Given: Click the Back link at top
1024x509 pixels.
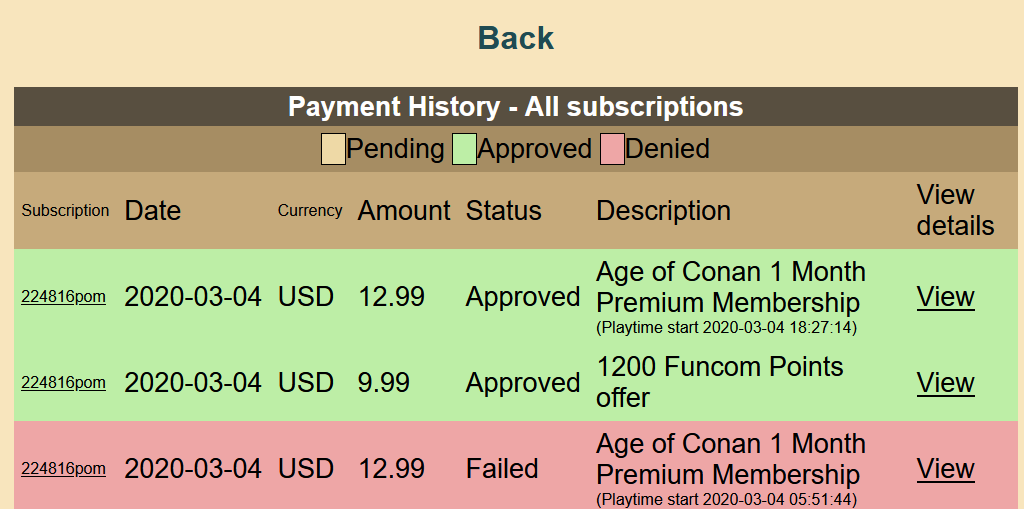Looking at the screenshot, I should point(515,38).
